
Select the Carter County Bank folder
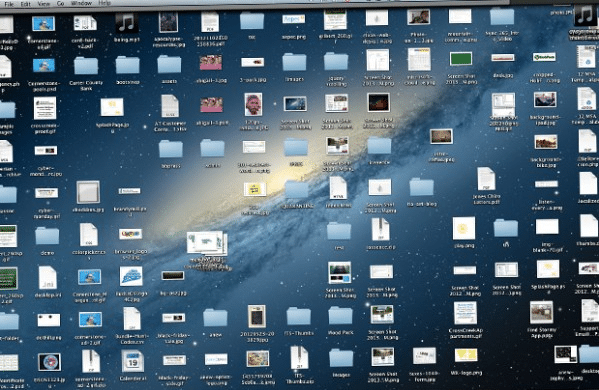tap(86, 65)
